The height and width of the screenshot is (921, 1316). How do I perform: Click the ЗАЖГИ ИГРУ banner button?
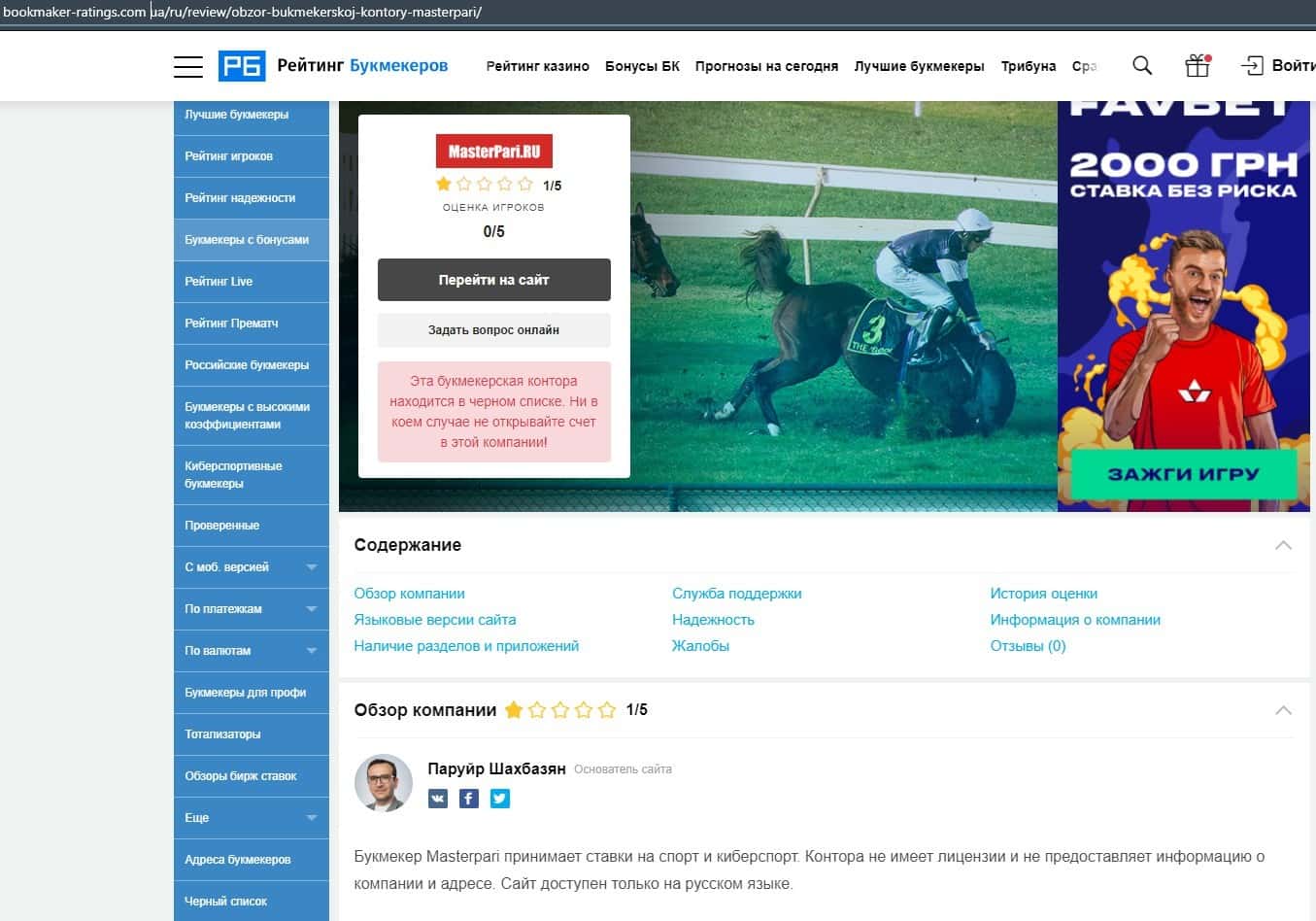pos(1184,474)
